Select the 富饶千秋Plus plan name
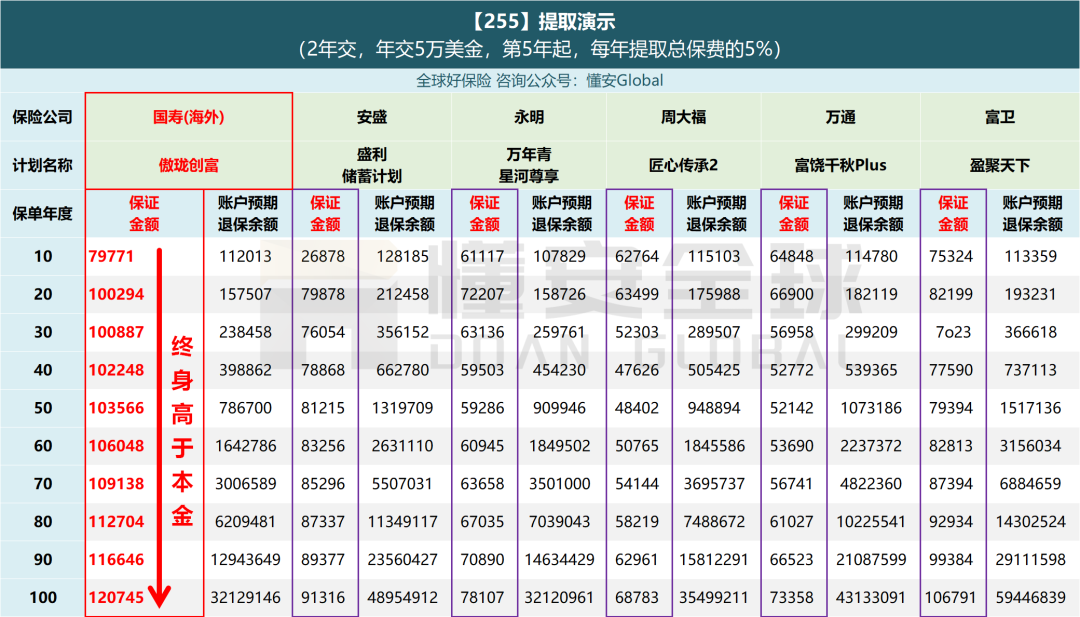This screenshot has width=1080, height=617. pos(841,165)
